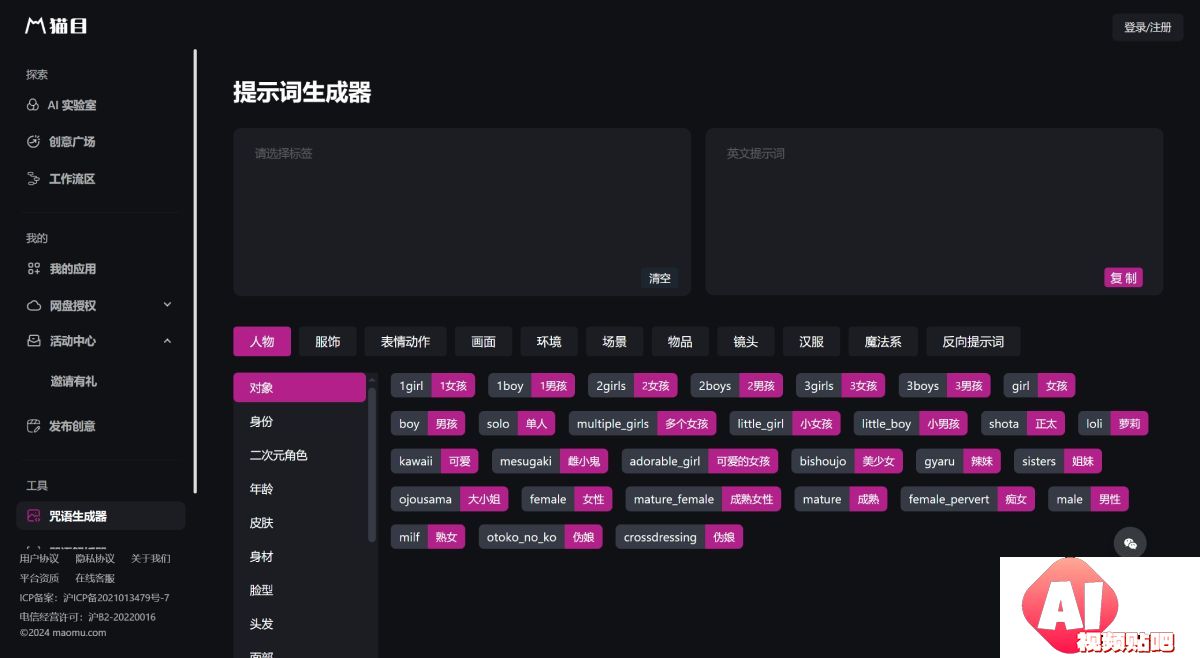
Task: Open the 物品 tab
Action: coord(680,341)
